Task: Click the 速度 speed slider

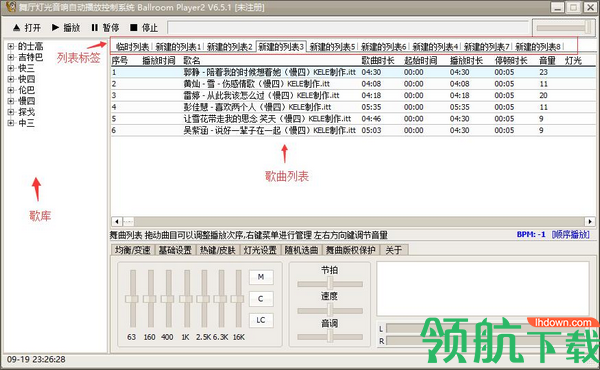Action: pyautogui.click(x=330, y=310)
